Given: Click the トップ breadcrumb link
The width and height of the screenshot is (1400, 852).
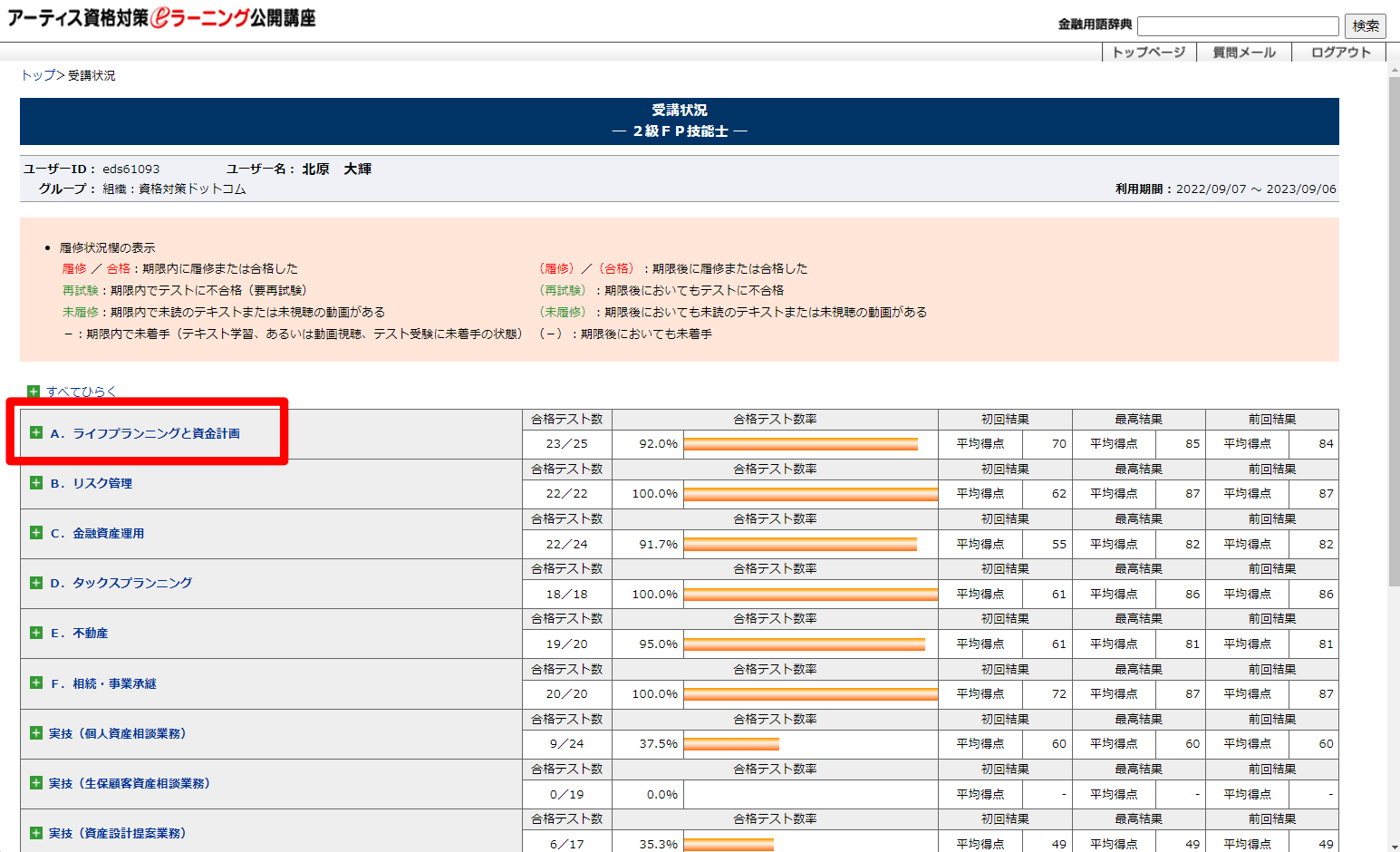Looking at the screenshot, I should tap(38, 75).
